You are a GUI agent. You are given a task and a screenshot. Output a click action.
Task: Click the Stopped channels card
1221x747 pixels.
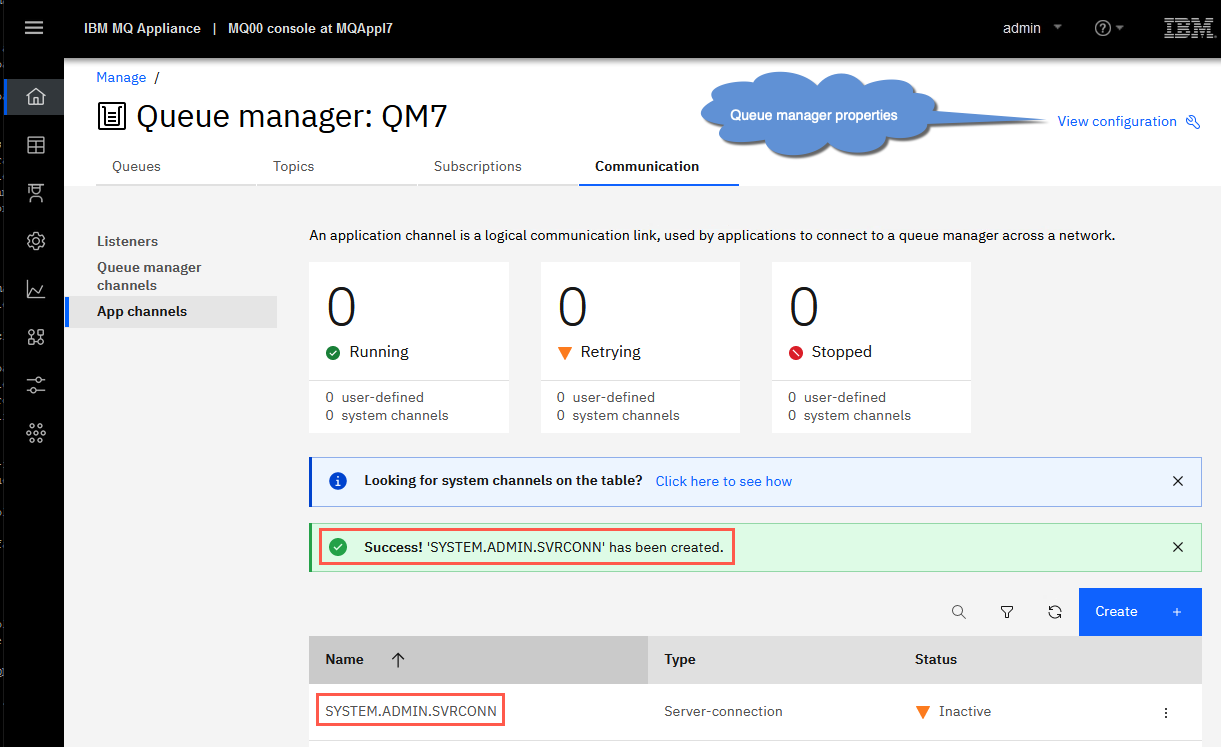pyautogui.click(x=871, y=348)
